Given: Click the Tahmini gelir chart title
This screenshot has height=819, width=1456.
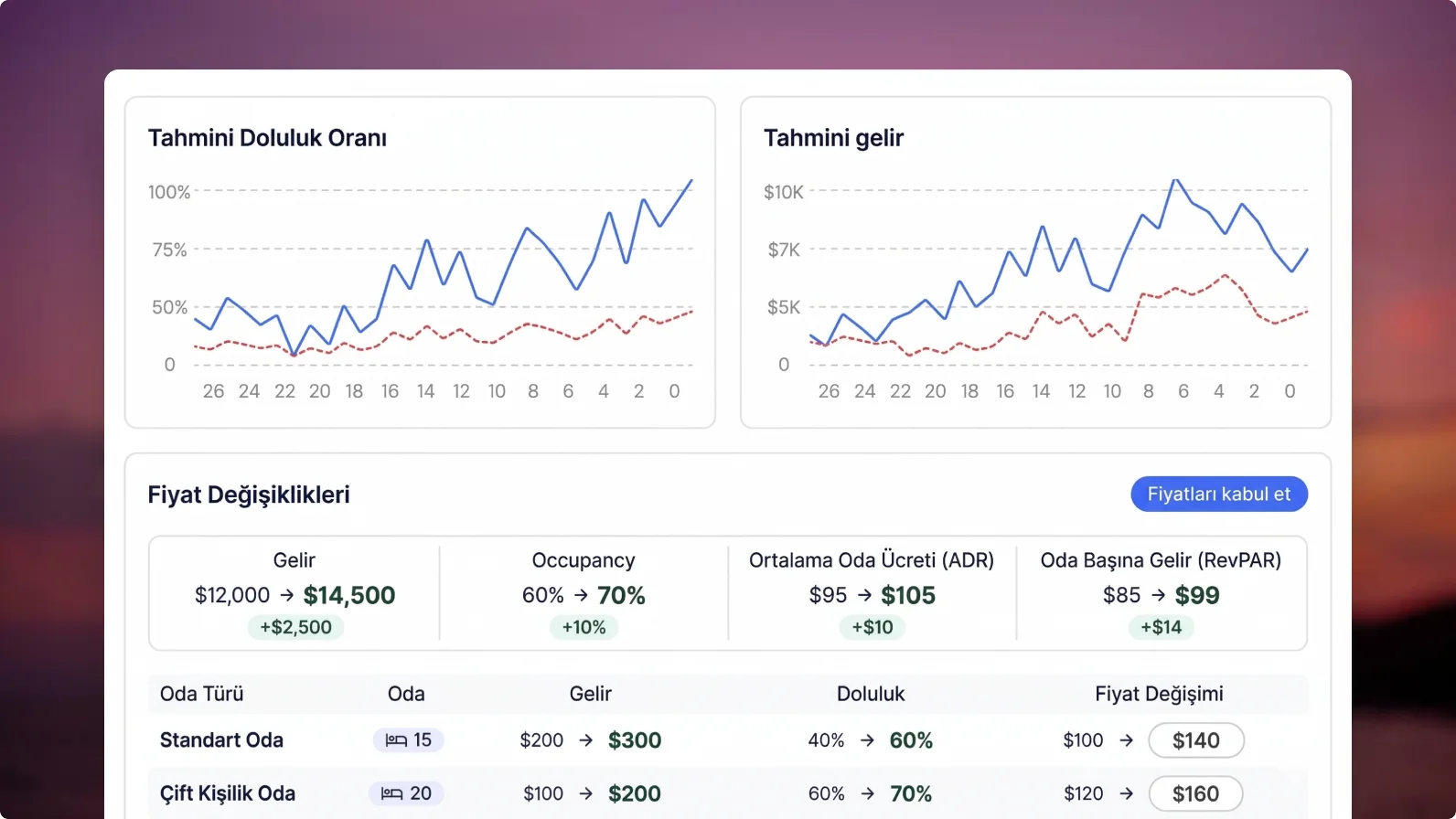Looking at the screenshot, I should pyautogui.click(x=833, y=138).
